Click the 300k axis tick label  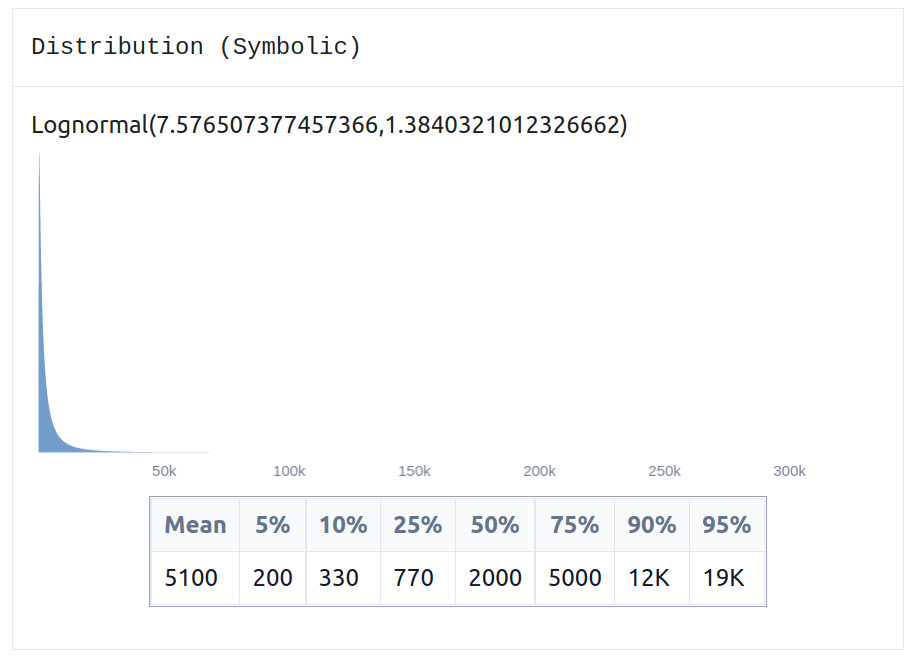pos(790,471)
